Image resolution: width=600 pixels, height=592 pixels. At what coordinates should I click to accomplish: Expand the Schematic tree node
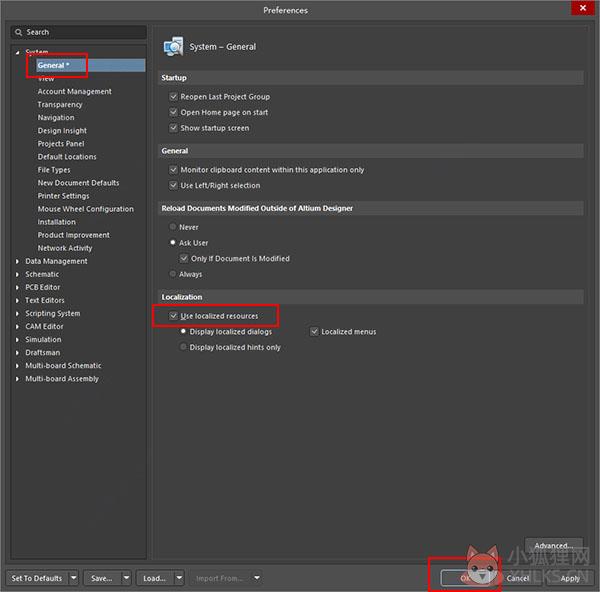[17, 274]
